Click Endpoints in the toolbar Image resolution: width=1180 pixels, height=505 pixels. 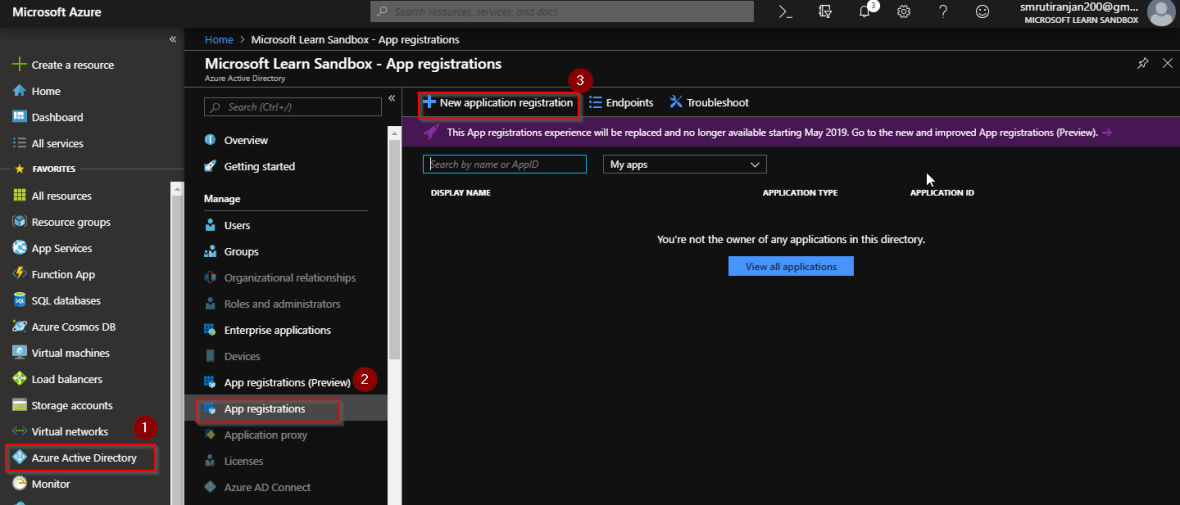point(621,102)
